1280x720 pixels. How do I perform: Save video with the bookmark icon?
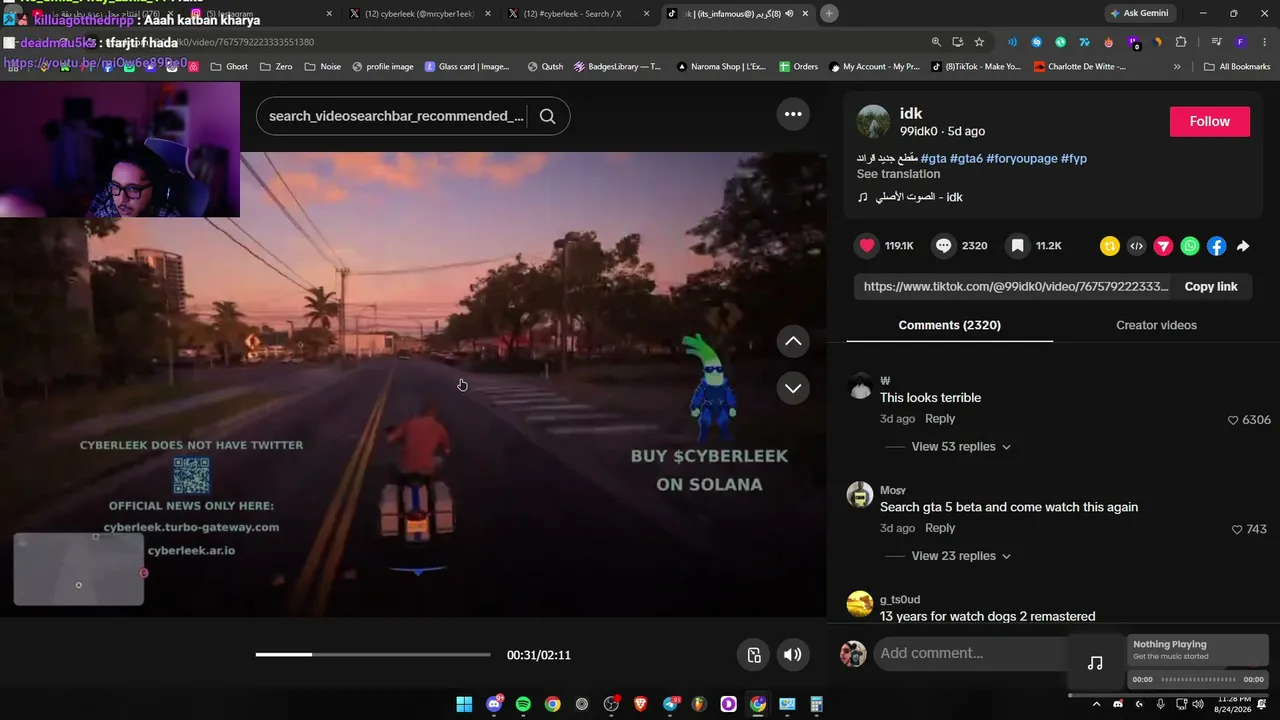click(x=1017, y=245)
